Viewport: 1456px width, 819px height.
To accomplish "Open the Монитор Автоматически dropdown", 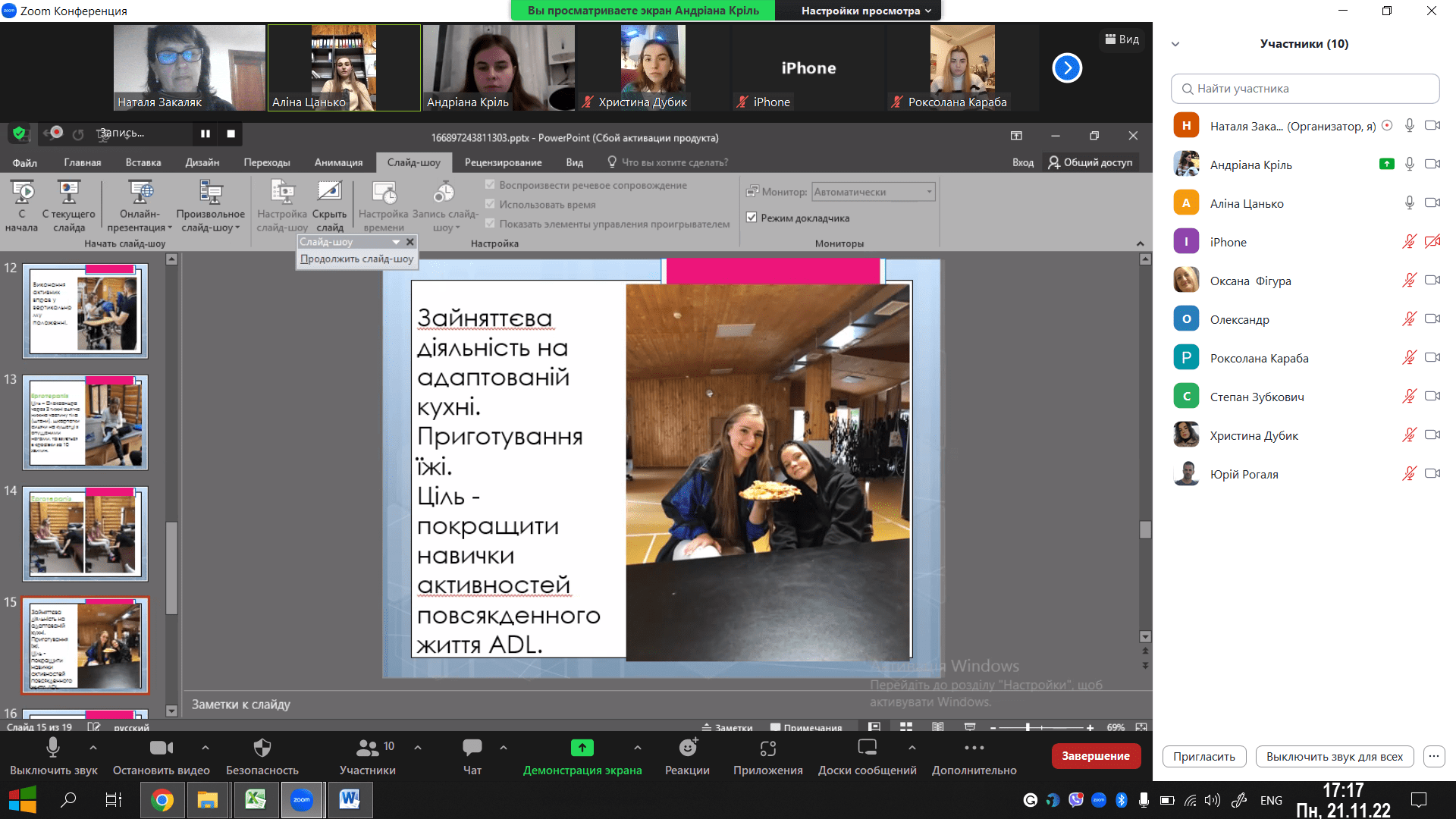I will (x=873, y=192).
